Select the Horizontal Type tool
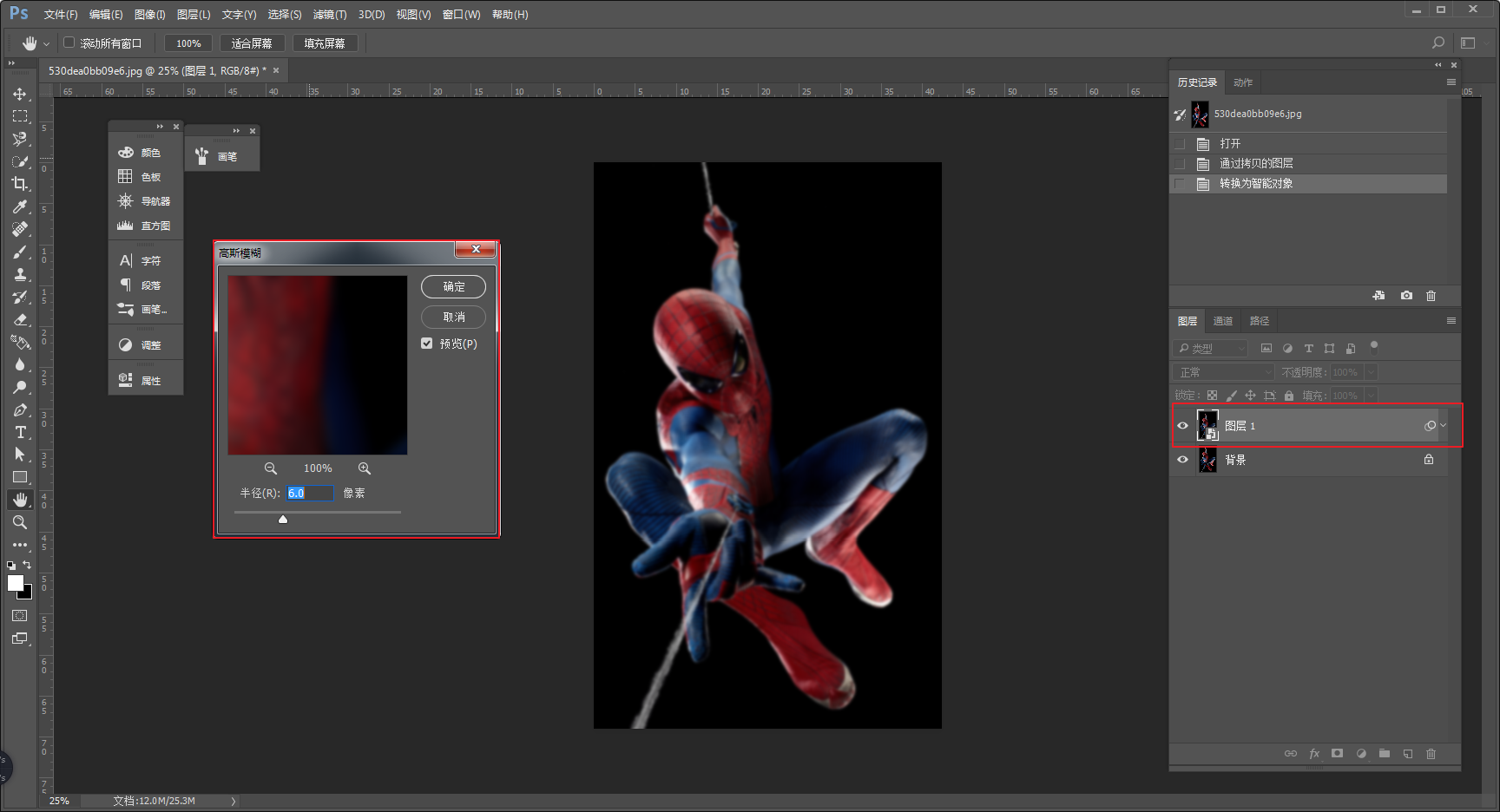 click(20, 432)
